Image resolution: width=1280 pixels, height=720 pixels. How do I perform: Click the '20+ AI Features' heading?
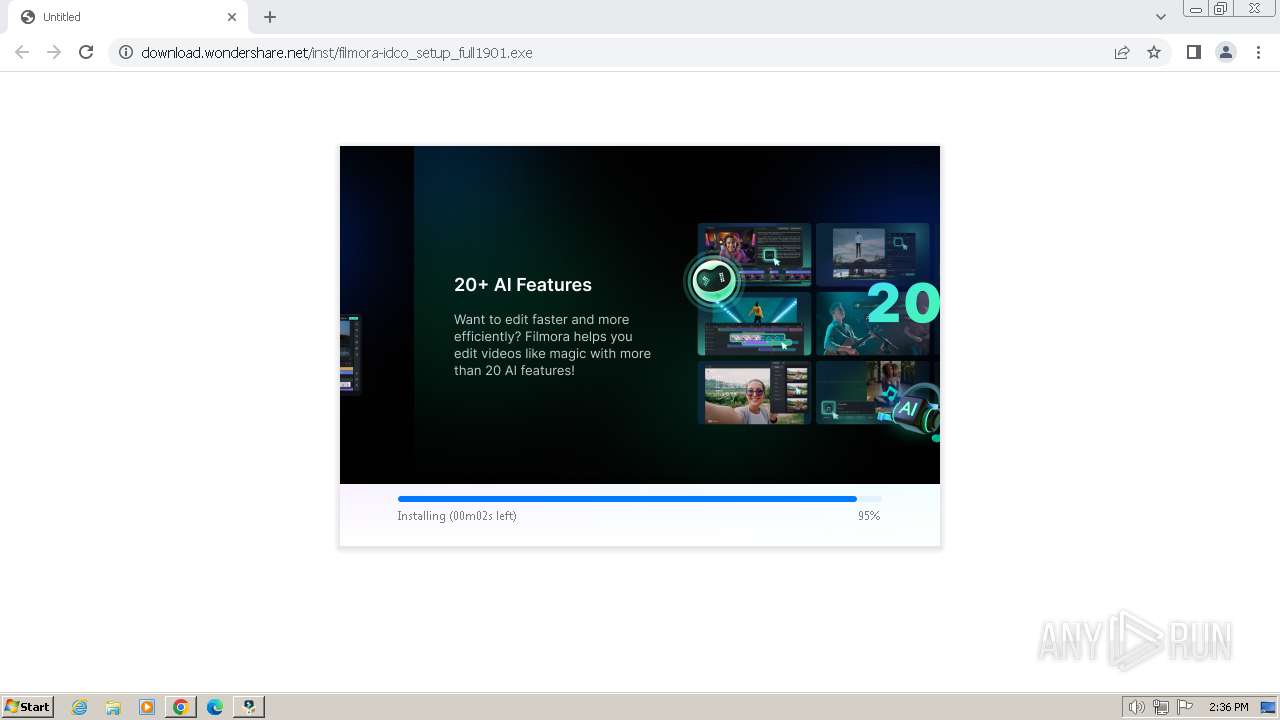click(x=523, y=285)
